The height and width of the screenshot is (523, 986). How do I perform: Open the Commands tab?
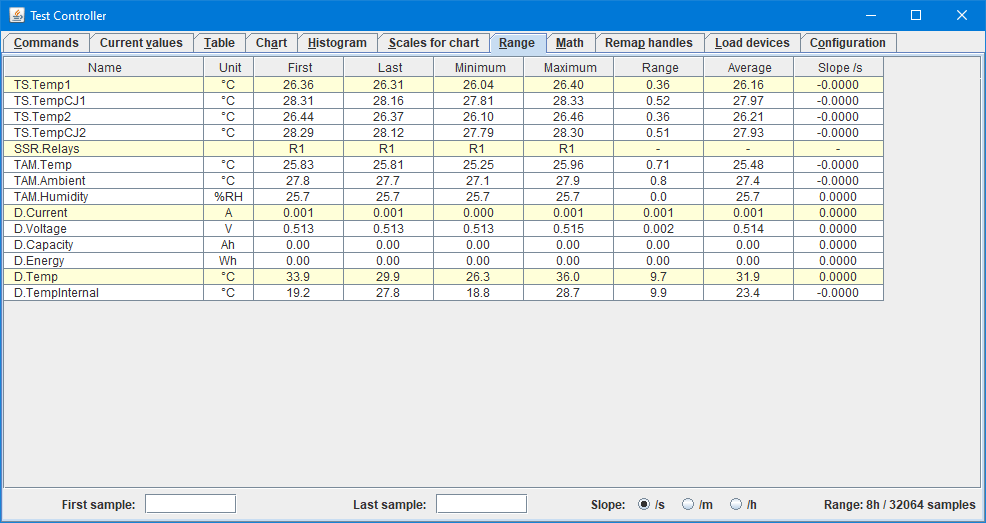pos(46,43)
